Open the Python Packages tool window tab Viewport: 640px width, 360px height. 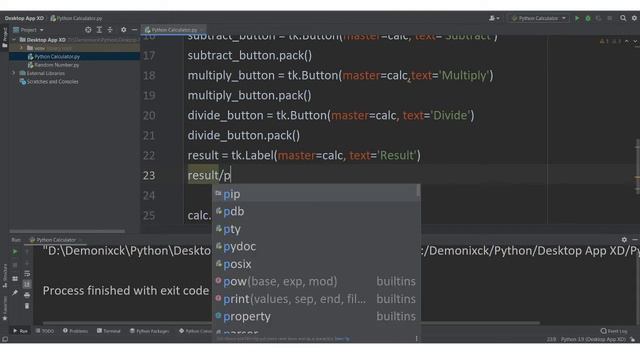149,331
